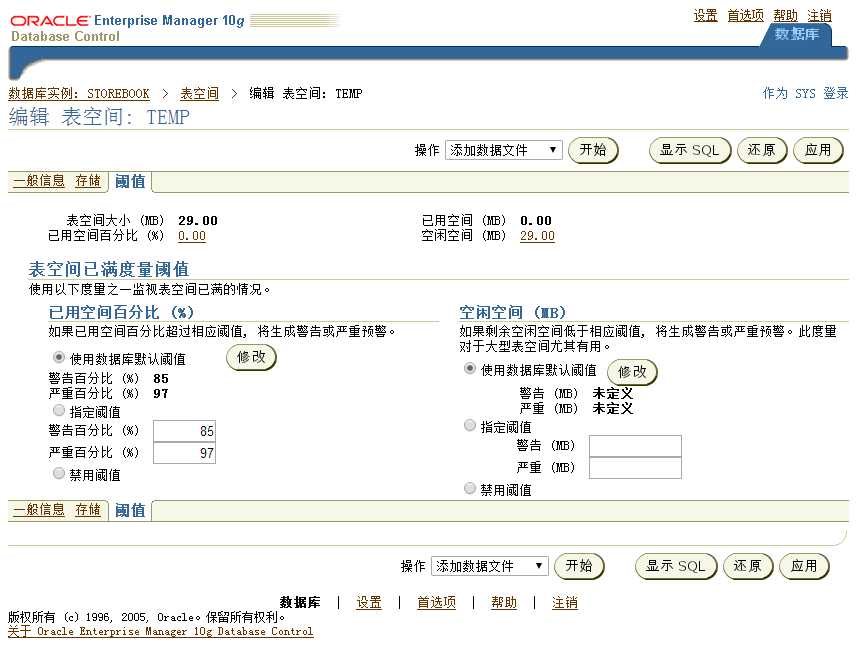
Task: Click the bold default 警告百分比 value 85
Action: pyautogui.click(x=161, y=379)
